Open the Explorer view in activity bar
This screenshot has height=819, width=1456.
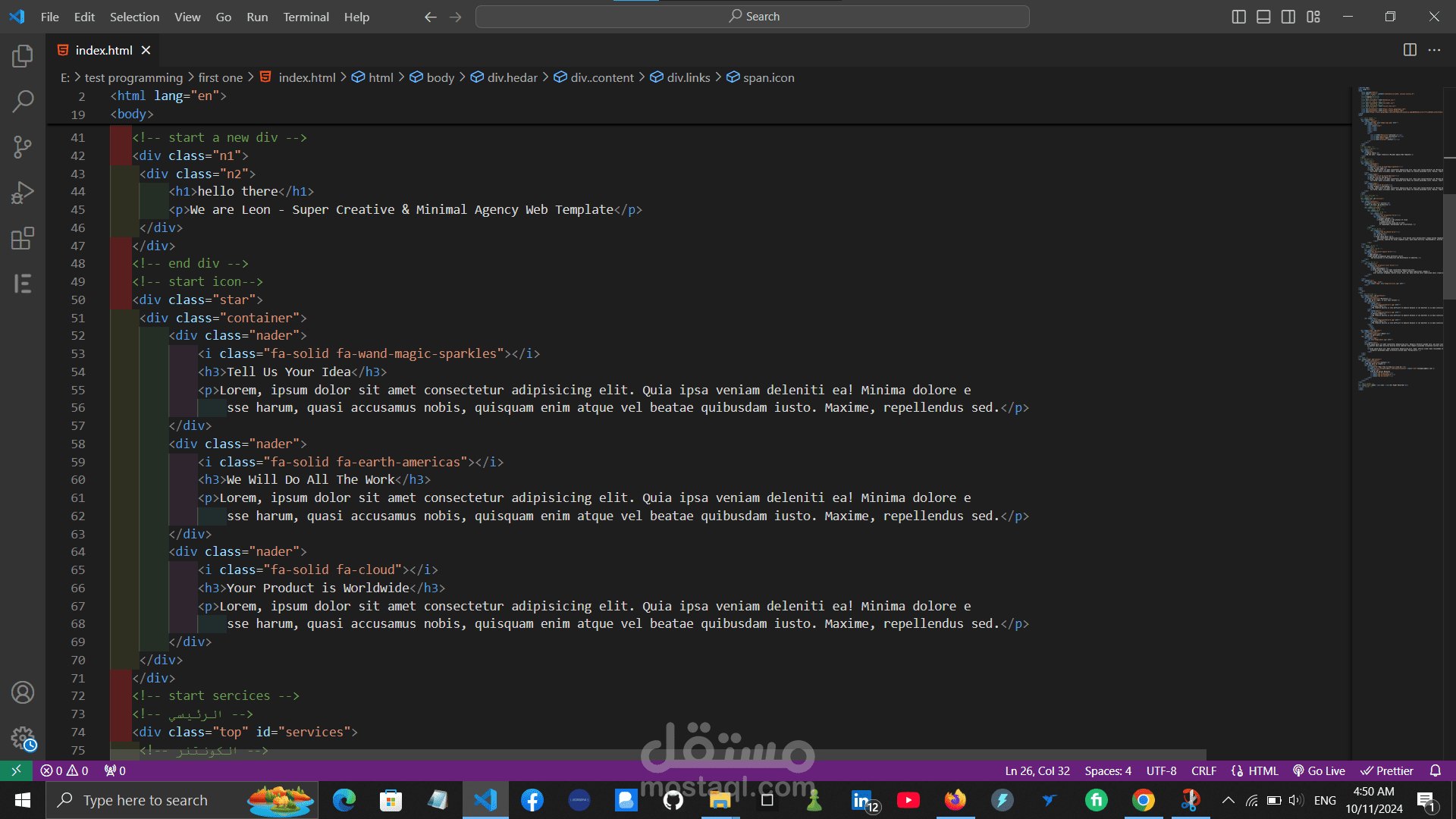click(23, 55)
